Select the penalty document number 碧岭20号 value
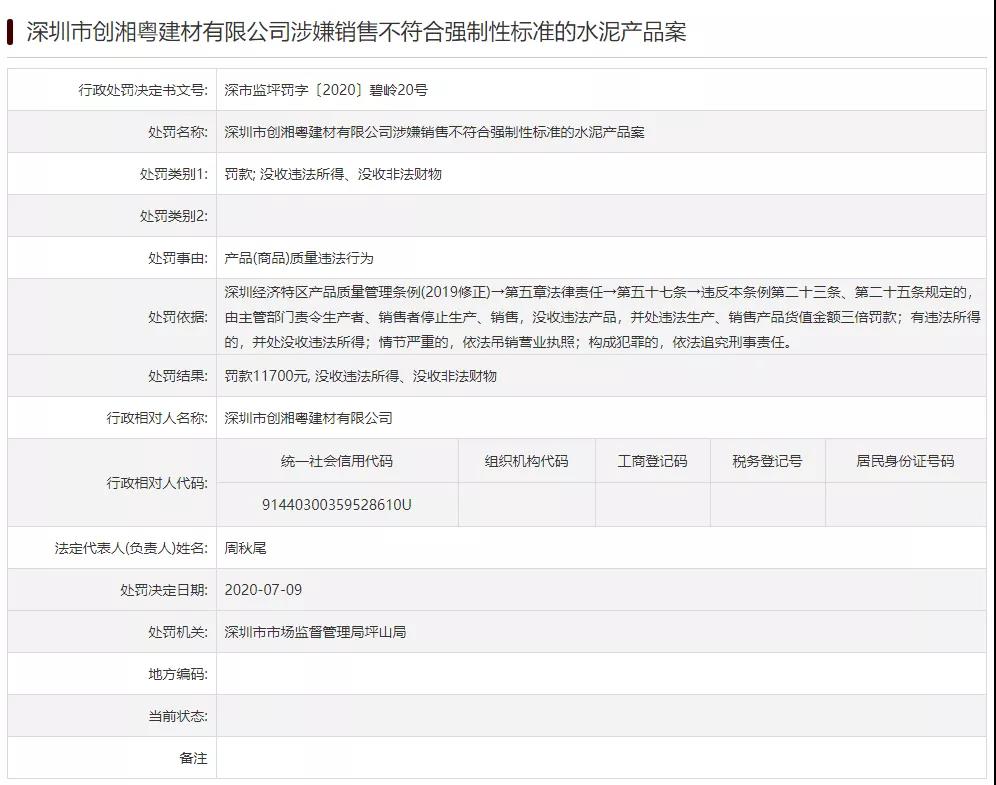 tap(326, 90)
